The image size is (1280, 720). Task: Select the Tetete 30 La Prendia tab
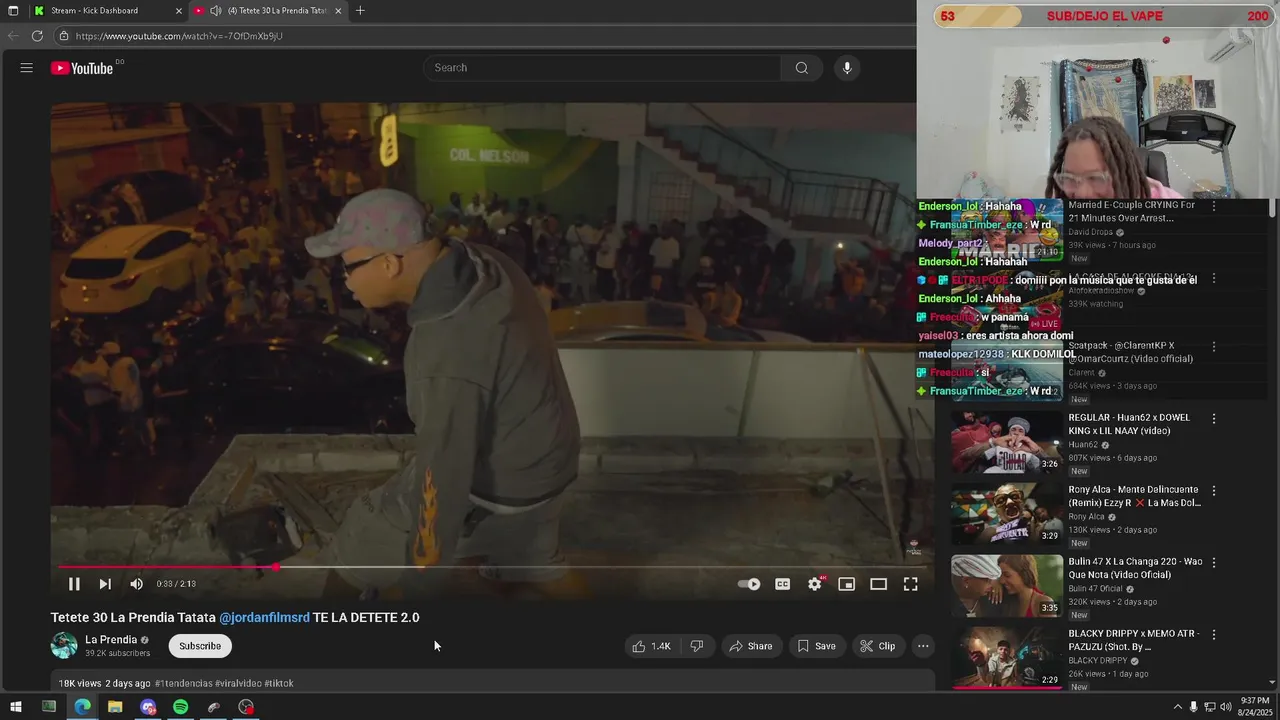click(270, 11)
